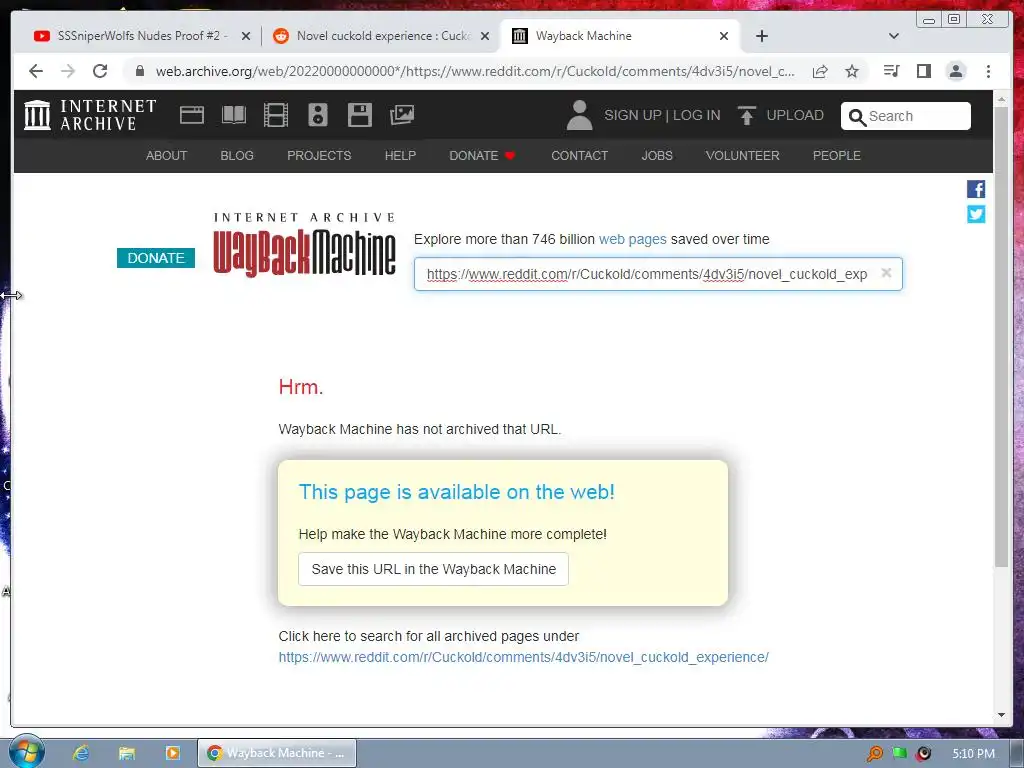This screenshot has width=1024, height=768.
Task: Open the Audio (speaker) archive icon
Action: [x=318, y=116]
